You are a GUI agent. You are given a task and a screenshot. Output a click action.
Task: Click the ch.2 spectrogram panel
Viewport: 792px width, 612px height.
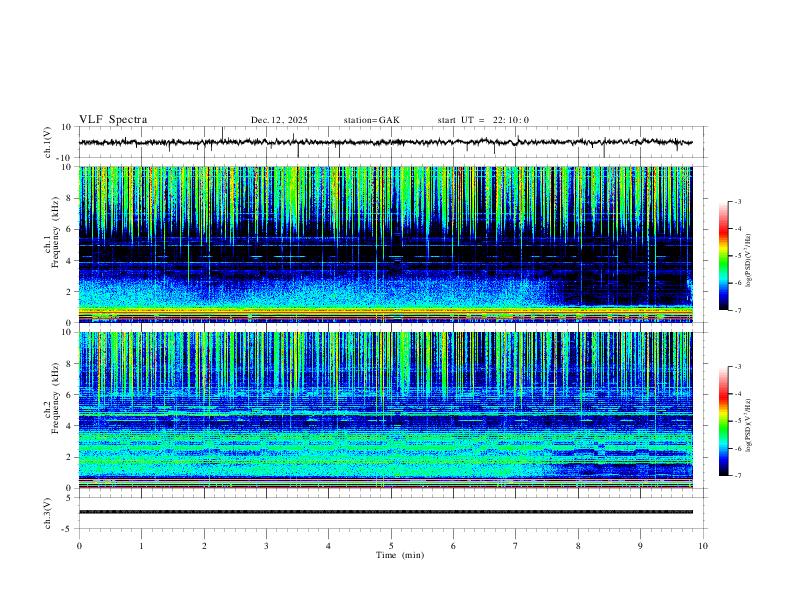coord(386,410)
